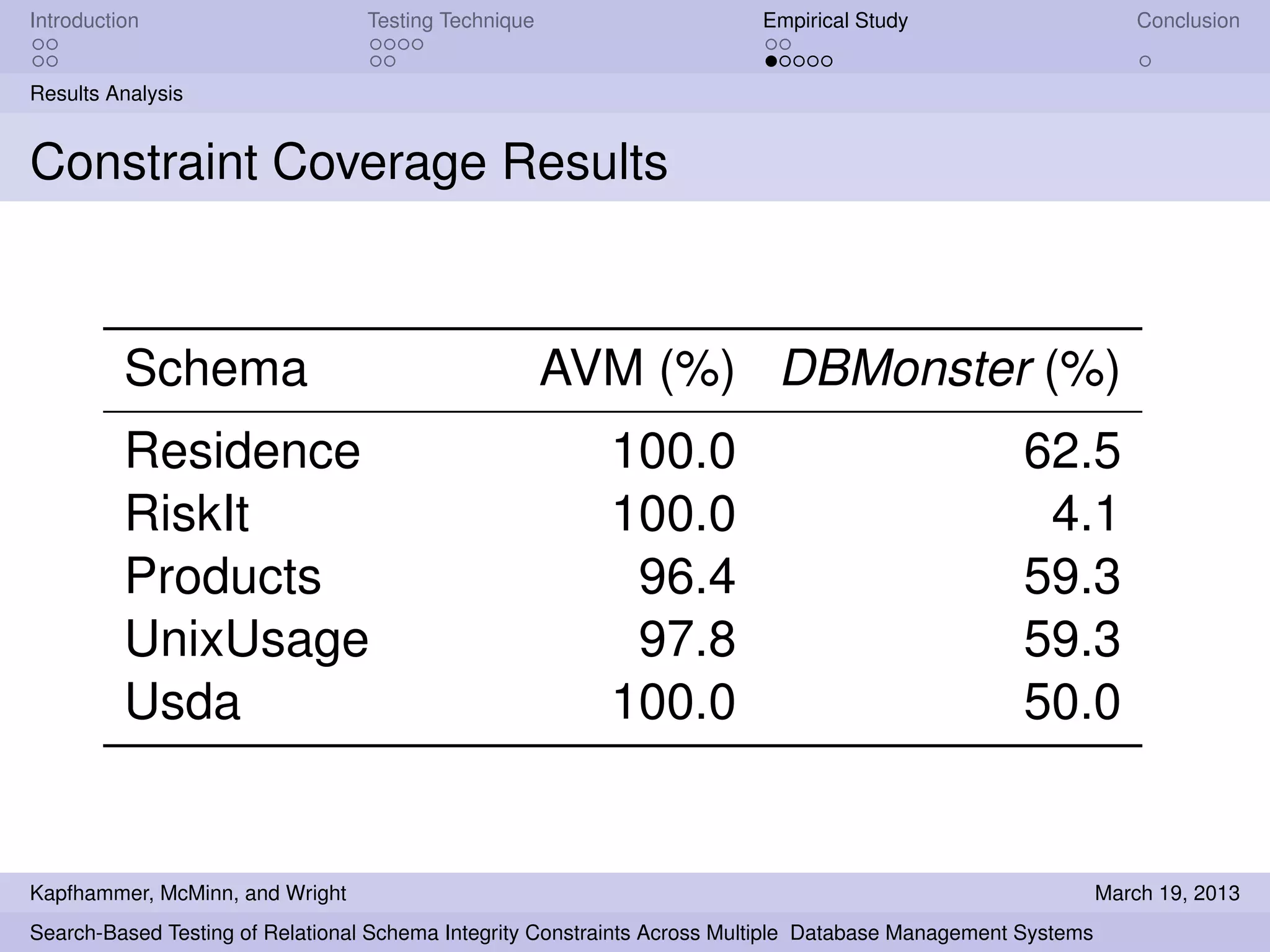Click the single navigation dot under Conclusion
Viewport: 1270px width, 952px height.
click(x=1145, y=61)
